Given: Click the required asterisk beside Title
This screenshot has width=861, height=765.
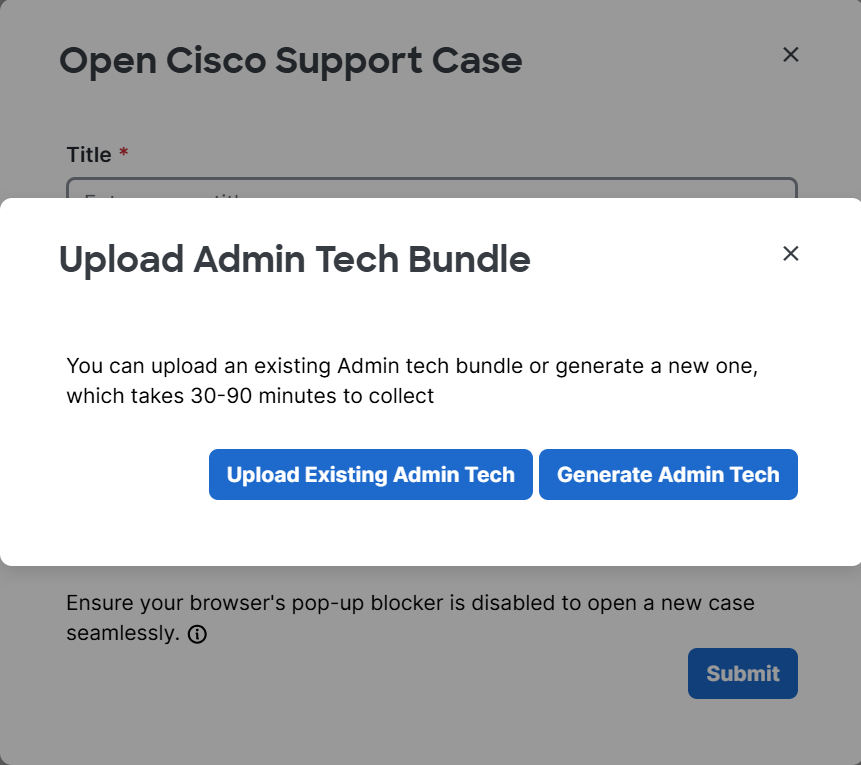Looking at the screenshot, I should [123, 155].
